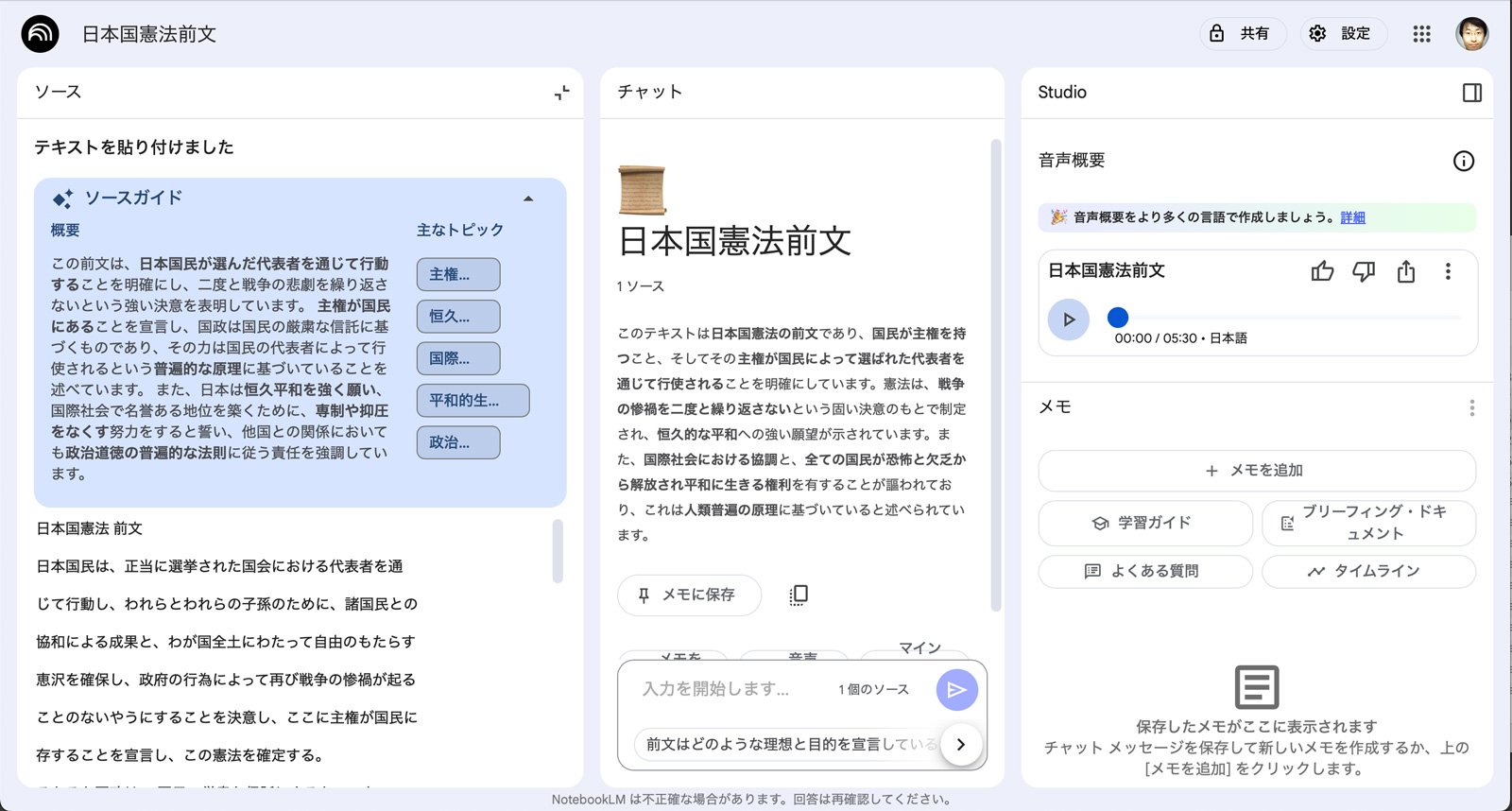Collapse the source panel view
The height and width of the screenshot is (811, 1512).
[561, 93]
